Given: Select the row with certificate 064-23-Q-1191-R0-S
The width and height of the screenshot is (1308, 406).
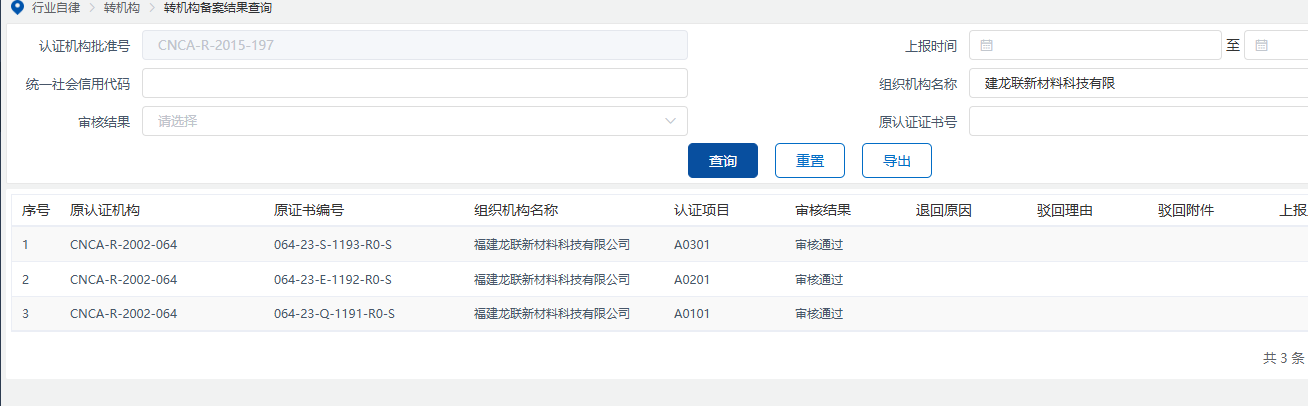Looking at the screenshot, I should pyautogui.click(x=333, y=314).
